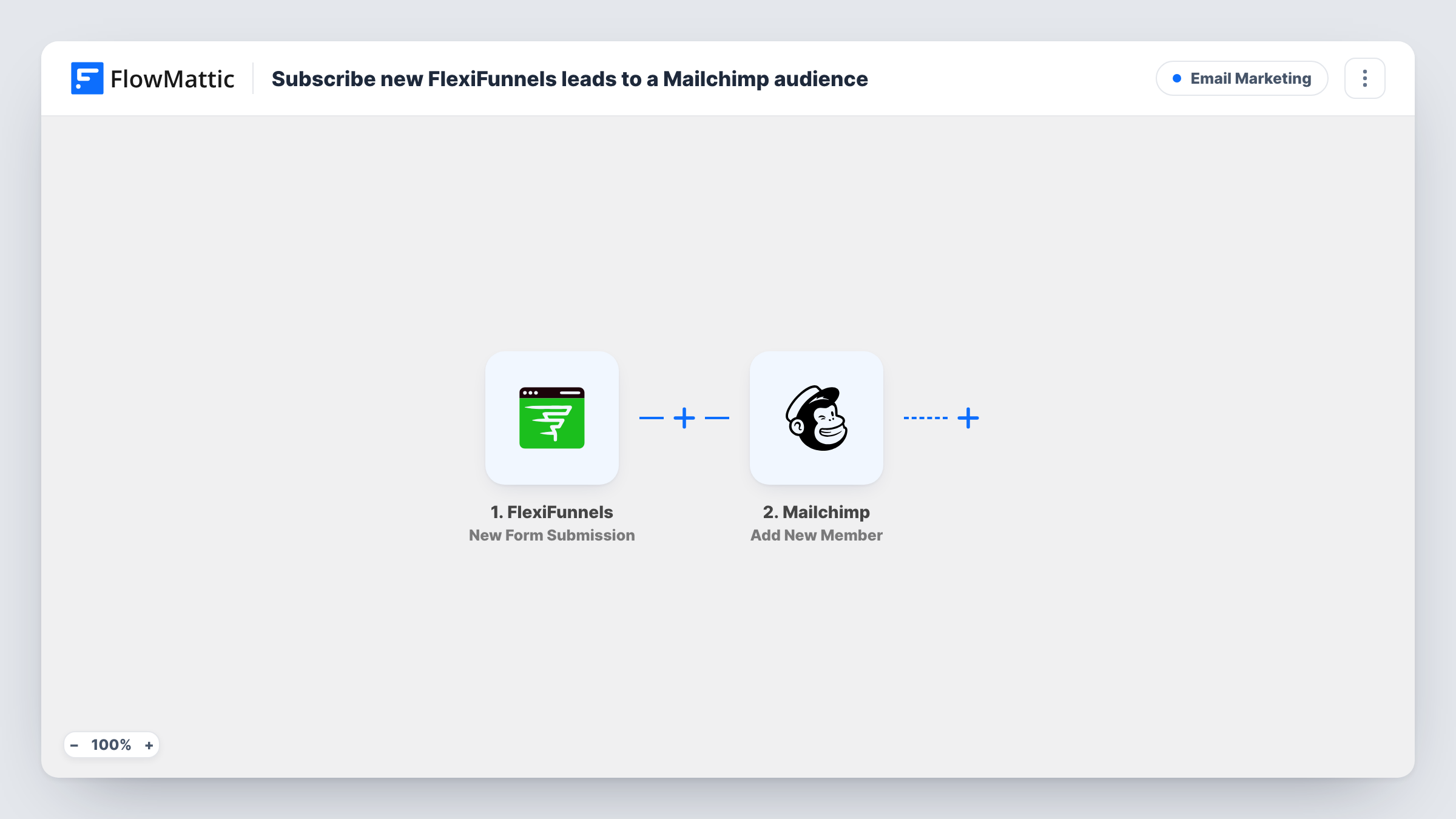Screen dimensions: 1456x819
Task: Open the FlexiFunnels trigger step icon
Action: [x=551, y=418]
